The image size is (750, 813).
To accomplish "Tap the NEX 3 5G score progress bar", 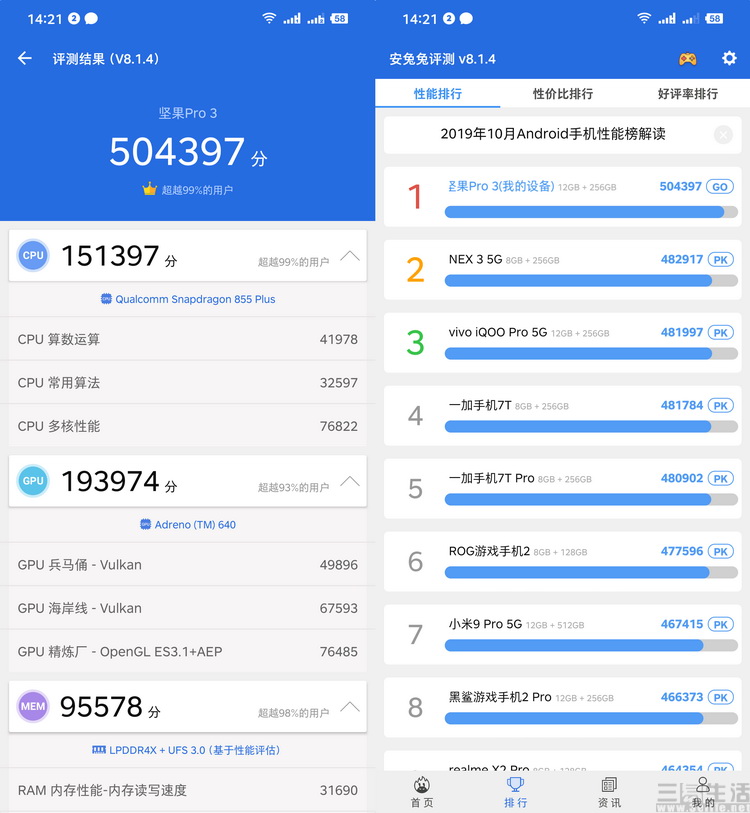I will tap(591, 281).
